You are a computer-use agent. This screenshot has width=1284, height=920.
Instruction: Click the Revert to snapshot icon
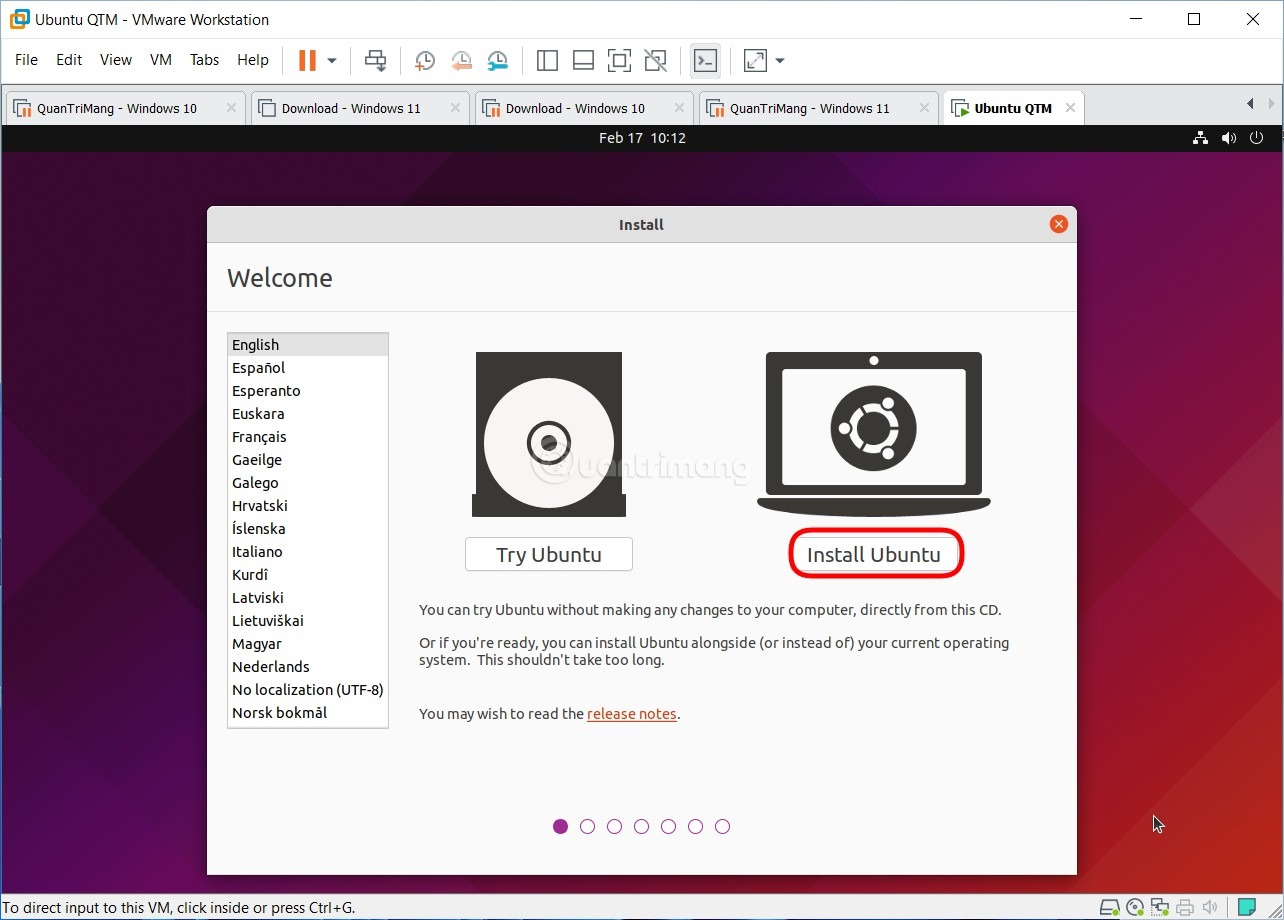461,60
